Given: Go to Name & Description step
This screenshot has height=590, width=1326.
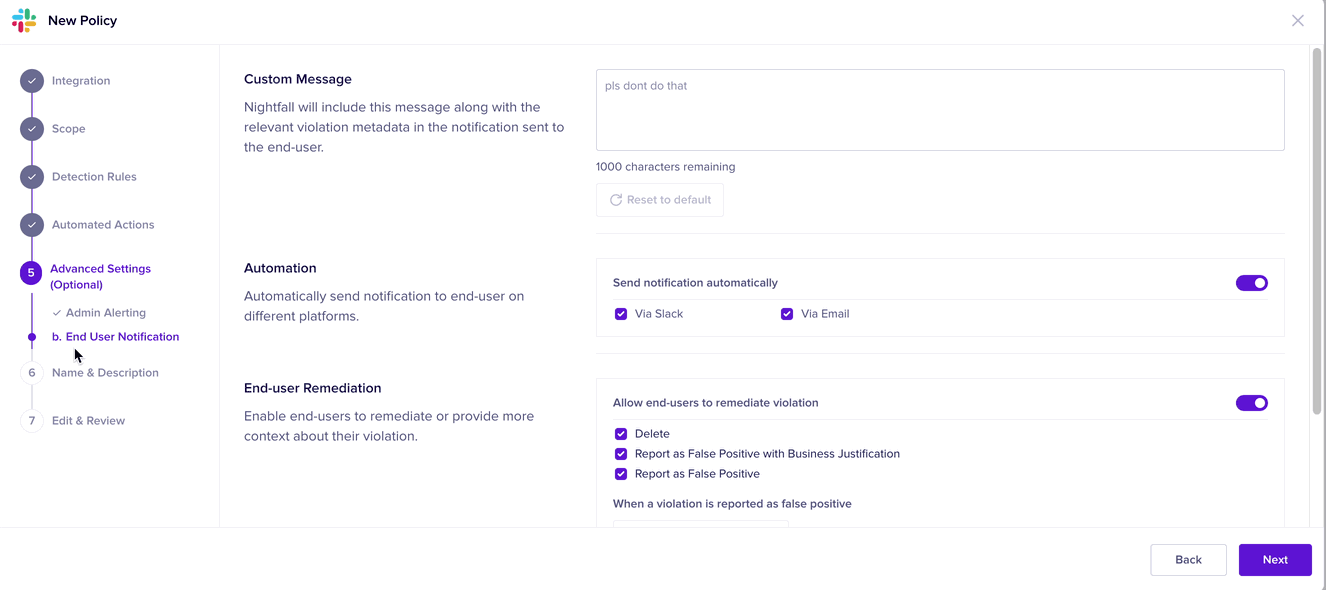Looking at the screenshot, I should [105, 373].
